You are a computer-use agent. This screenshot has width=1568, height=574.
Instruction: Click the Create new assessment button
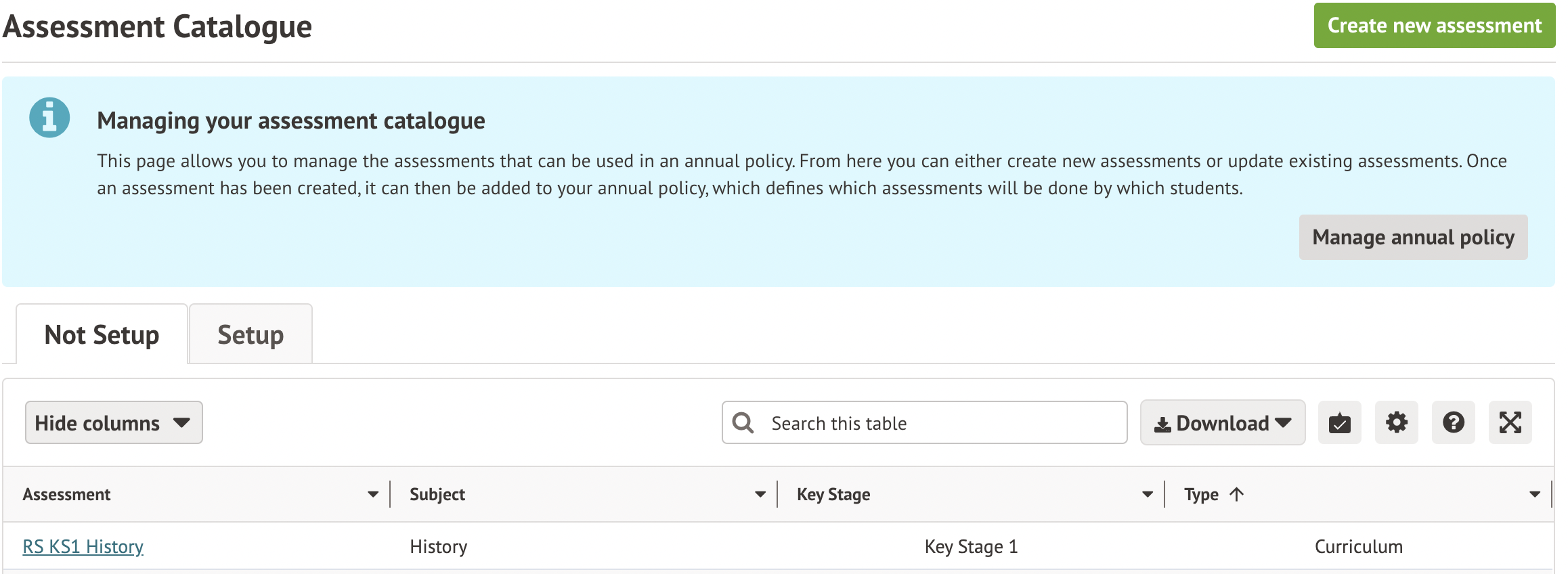[1433, 26]
